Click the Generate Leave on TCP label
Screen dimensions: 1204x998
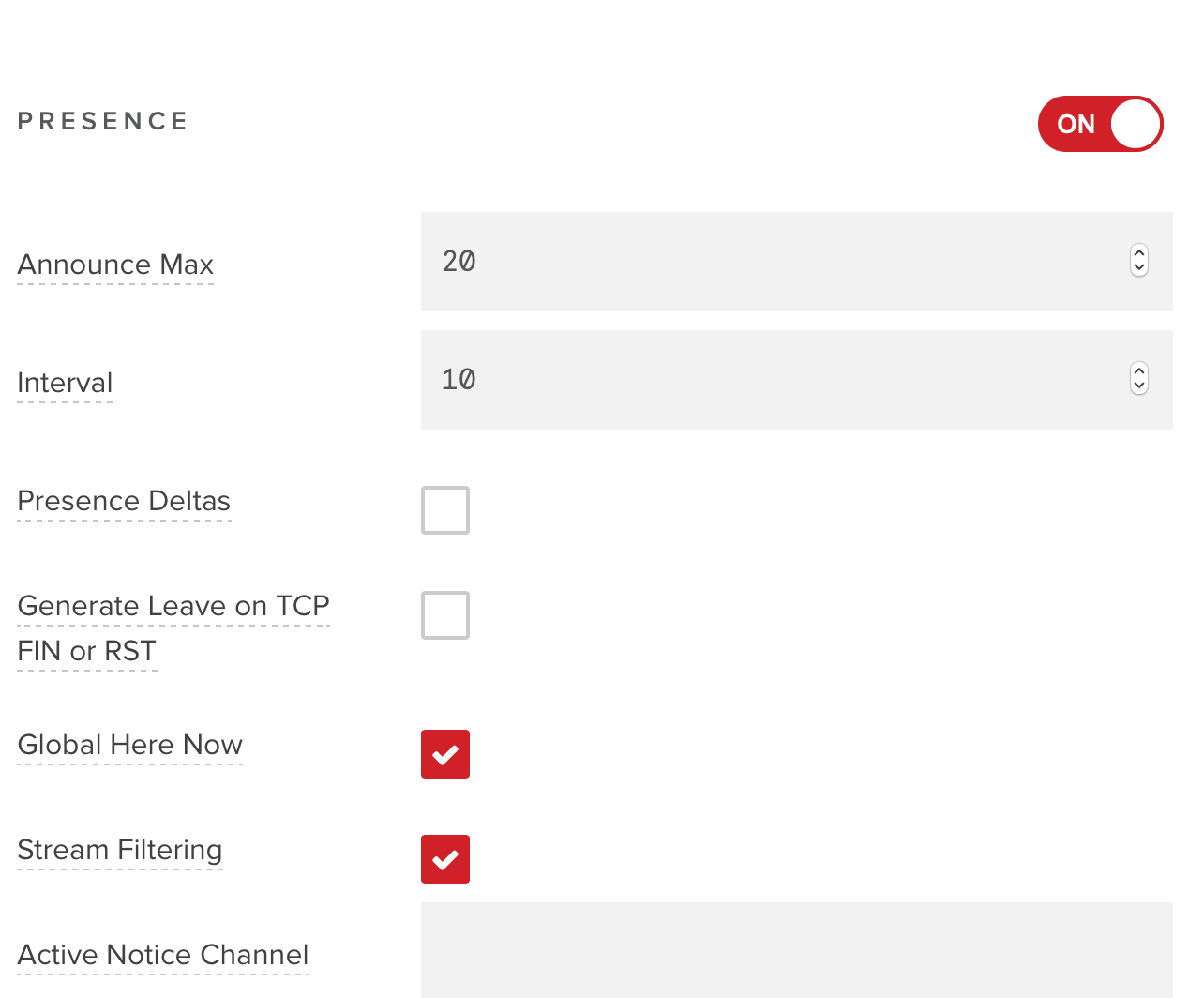tap(173, 607)
